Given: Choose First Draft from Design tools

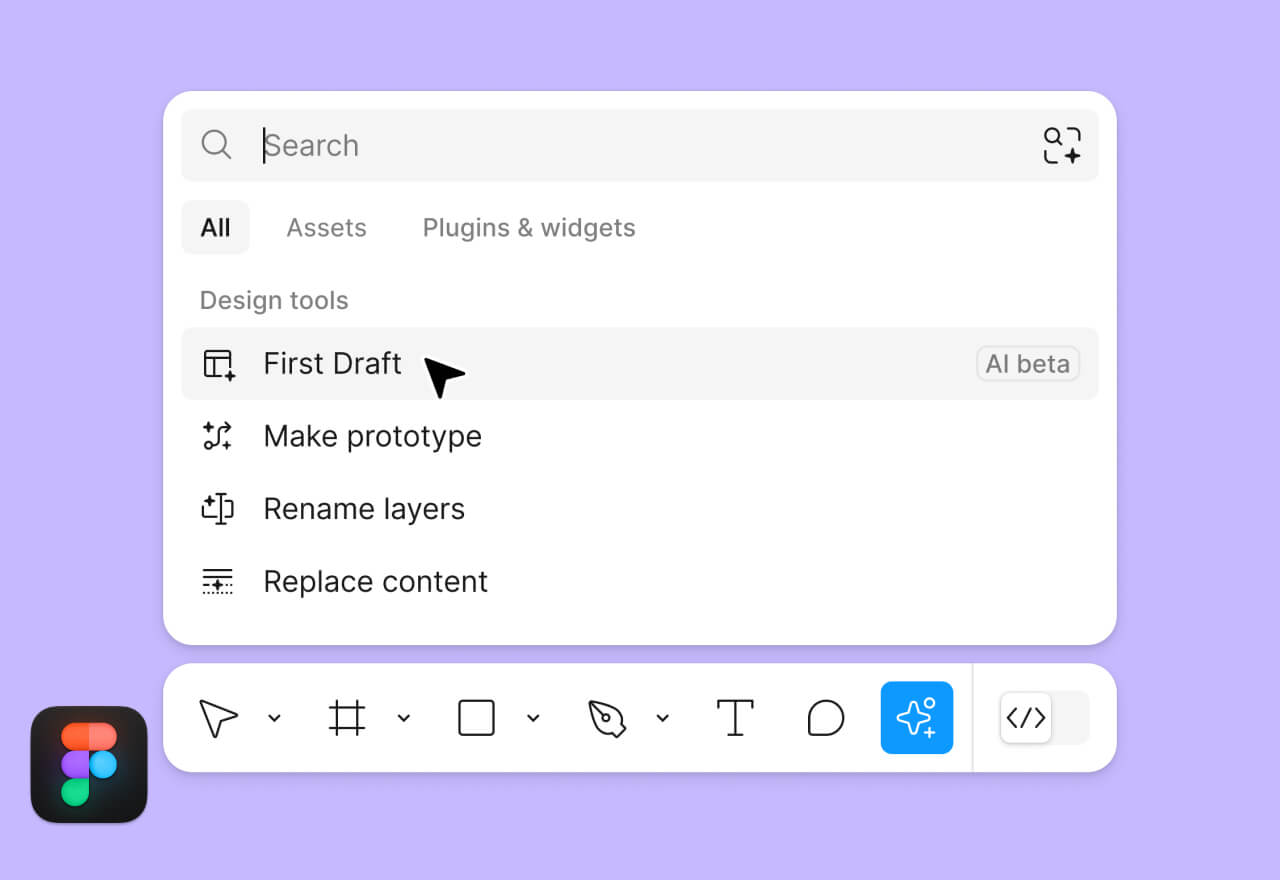Looking at the screenshot, I should point(332,364).
